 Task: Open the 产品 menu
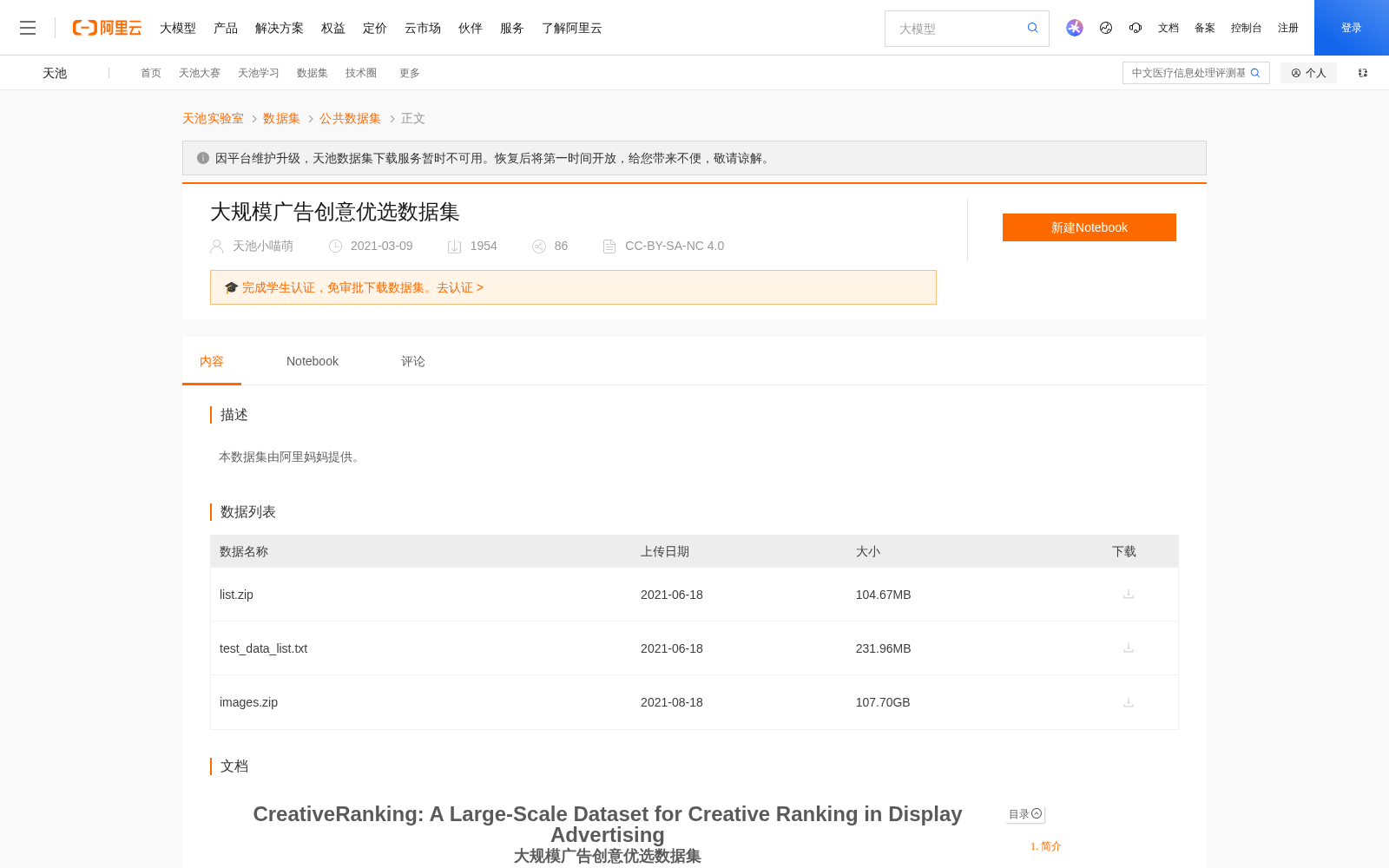226,28
